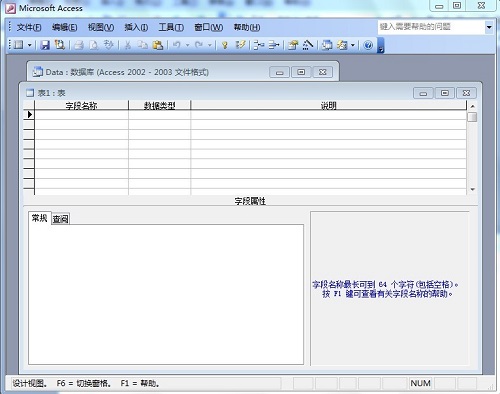Click the Database Window icon
Screen dimensions: 500x394
click(x=327, y=45)
